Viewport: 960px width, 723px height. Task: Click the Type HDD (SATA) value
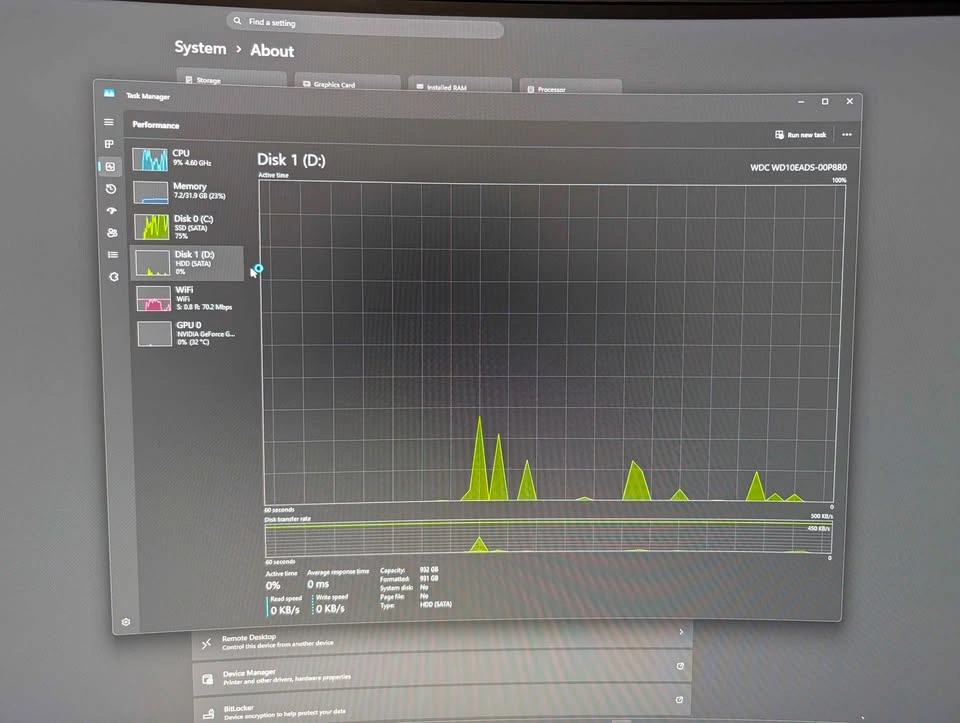(436, 604)
